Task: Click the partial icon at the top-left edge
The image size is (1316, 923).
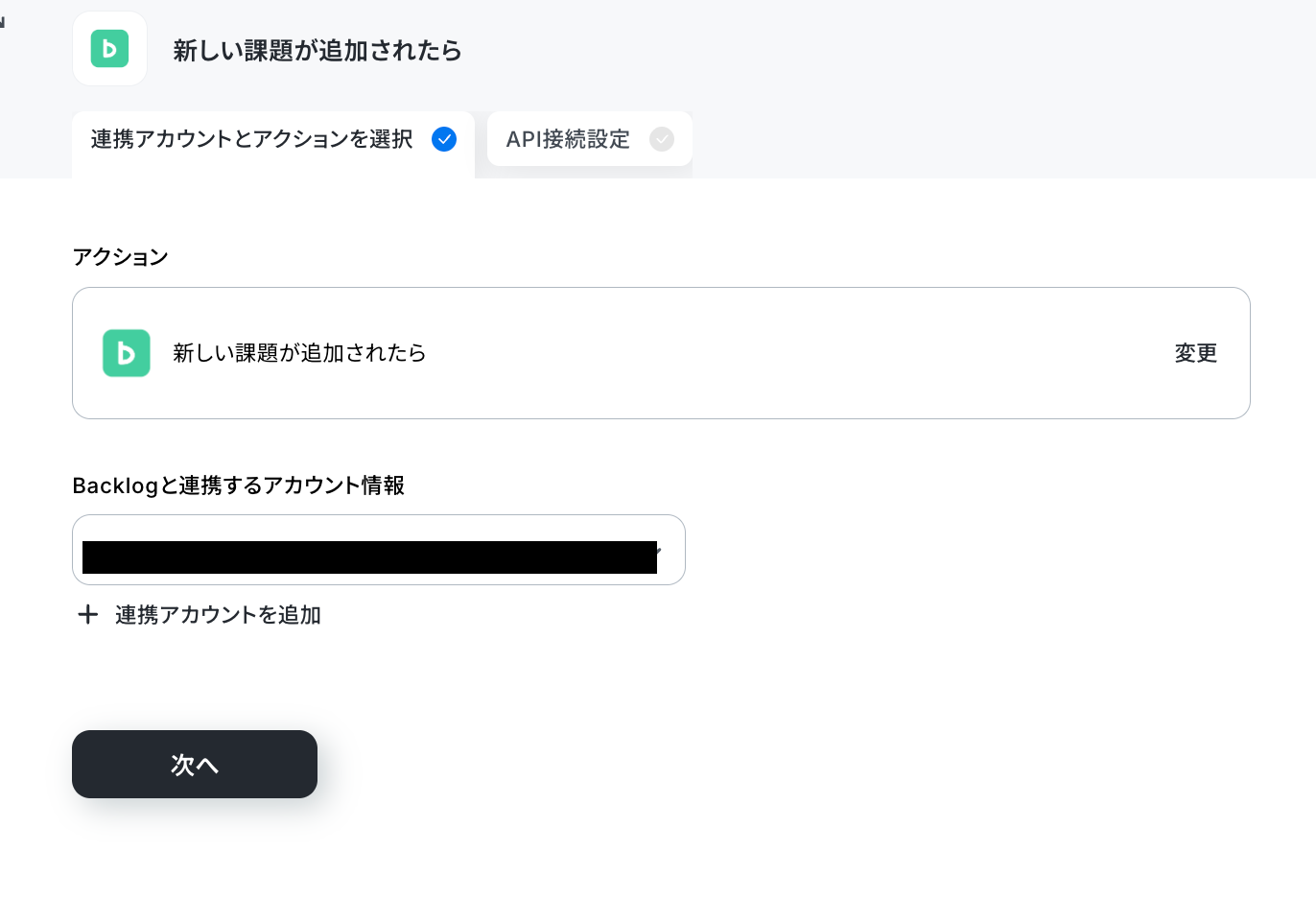Action: 2,21
